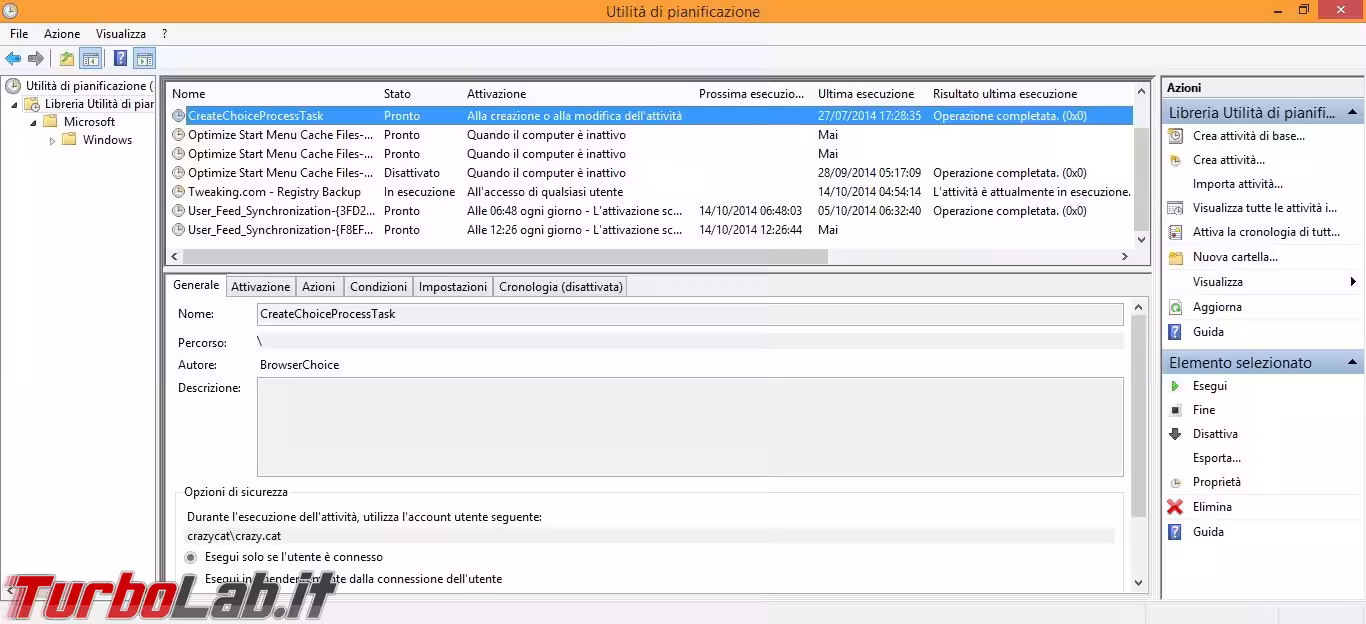Switch to the Attivazione tab
Screen dimensions: 1366x624
pos(260,287)
